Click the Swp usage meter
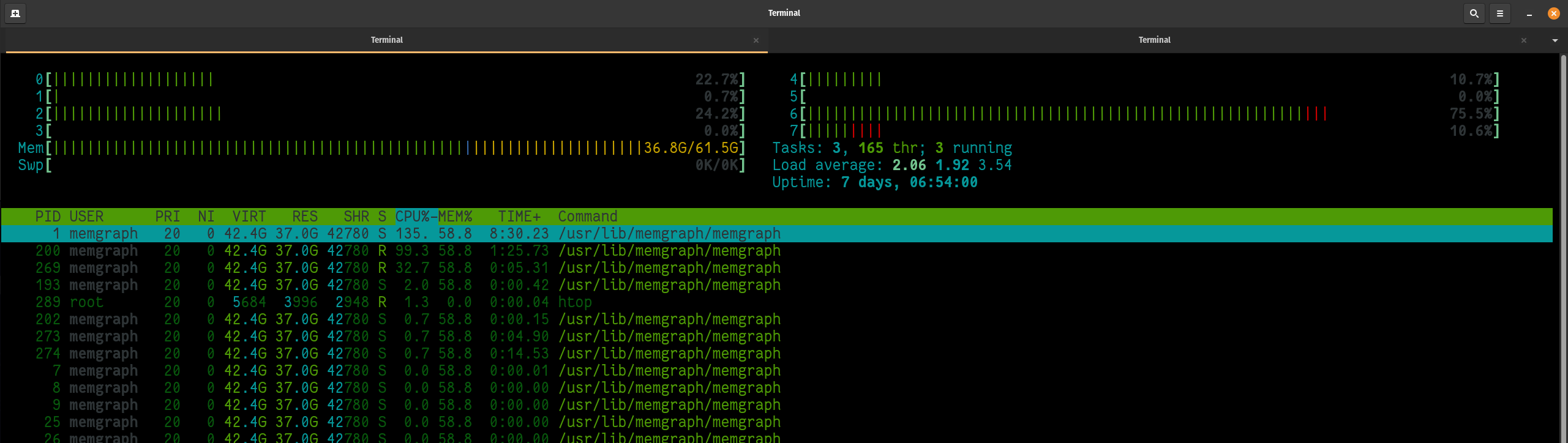The height and width of the screenshot is (443, 1568). pyautogui.click(x=381, y=165)
